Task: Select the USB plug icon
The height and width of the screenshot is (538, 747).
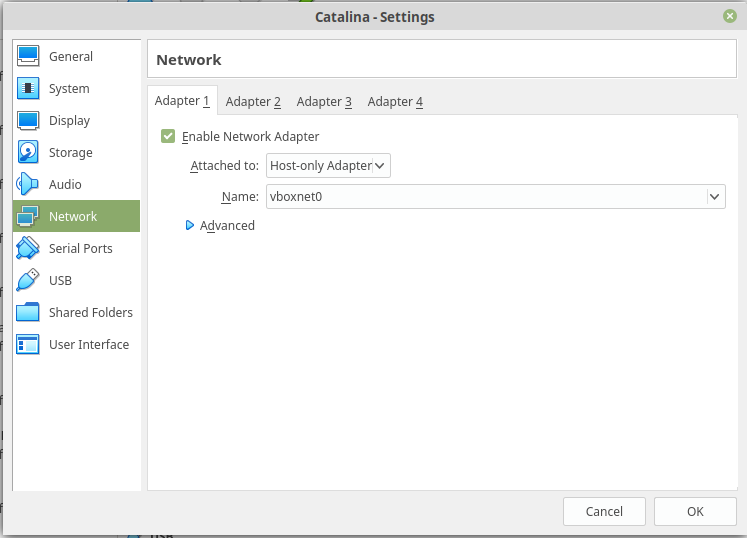Action: pos(28,281)
